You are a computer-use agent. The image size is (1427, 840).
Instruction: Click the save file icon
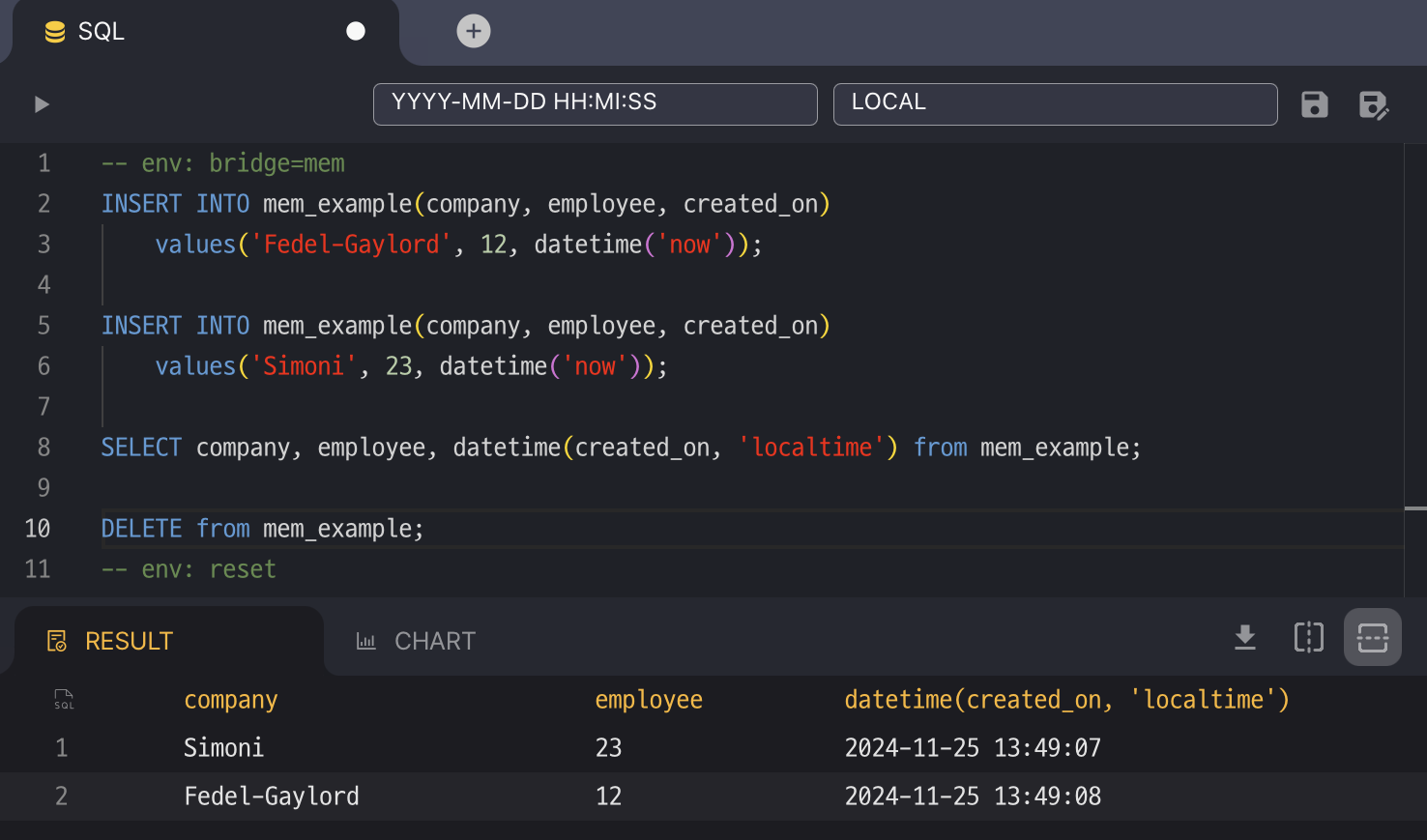pos(1314,104)
